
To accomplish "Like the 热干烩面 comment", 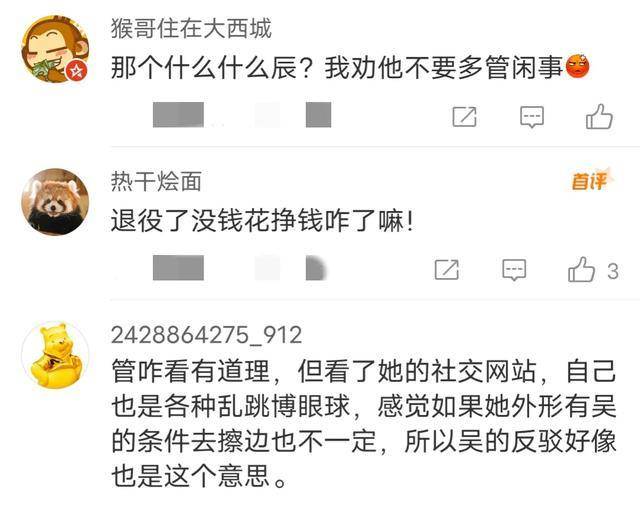I will click(x=581, y=269).
